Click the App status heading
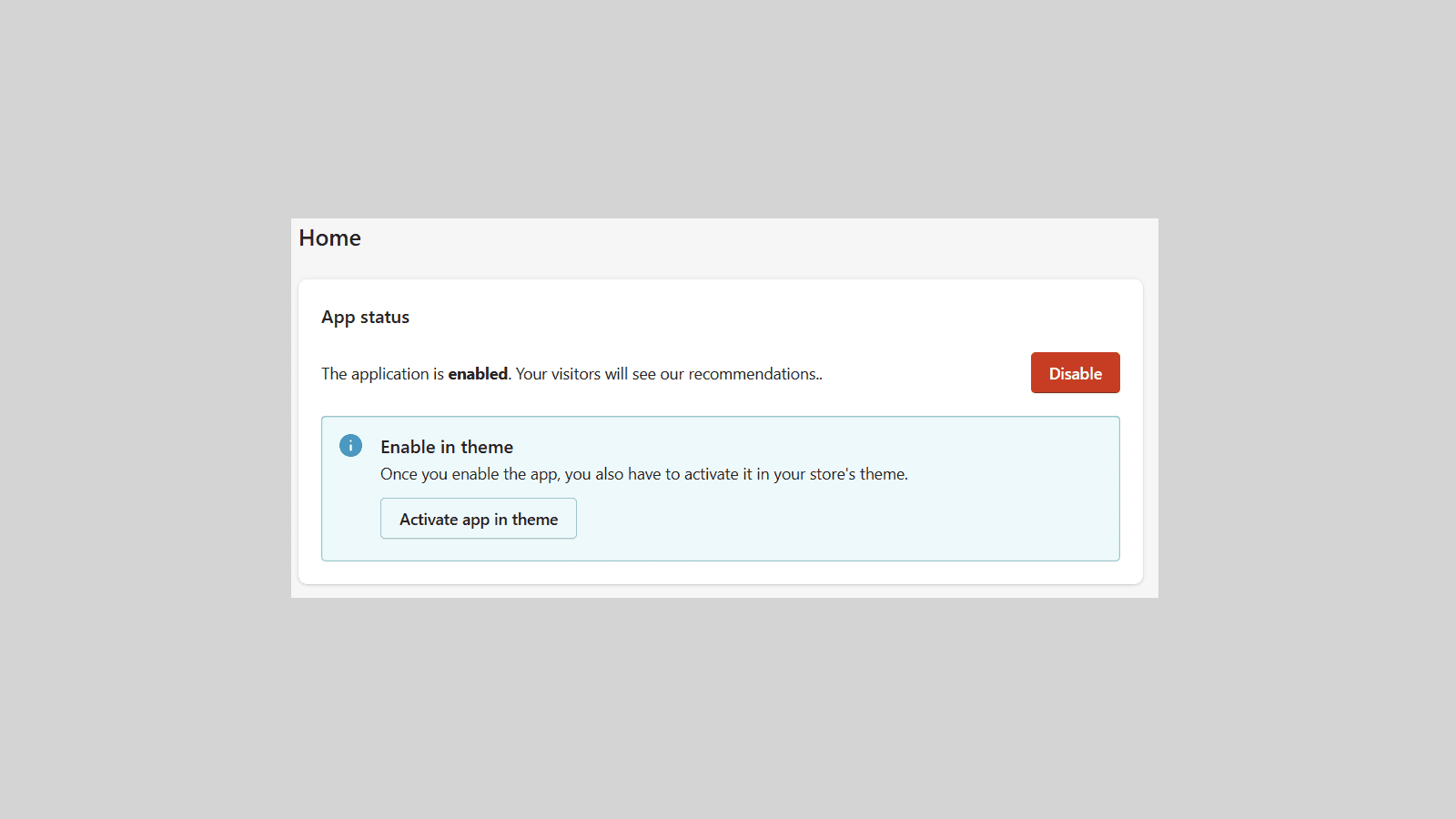Screen dimensions: 1456x819 (365, 318)
